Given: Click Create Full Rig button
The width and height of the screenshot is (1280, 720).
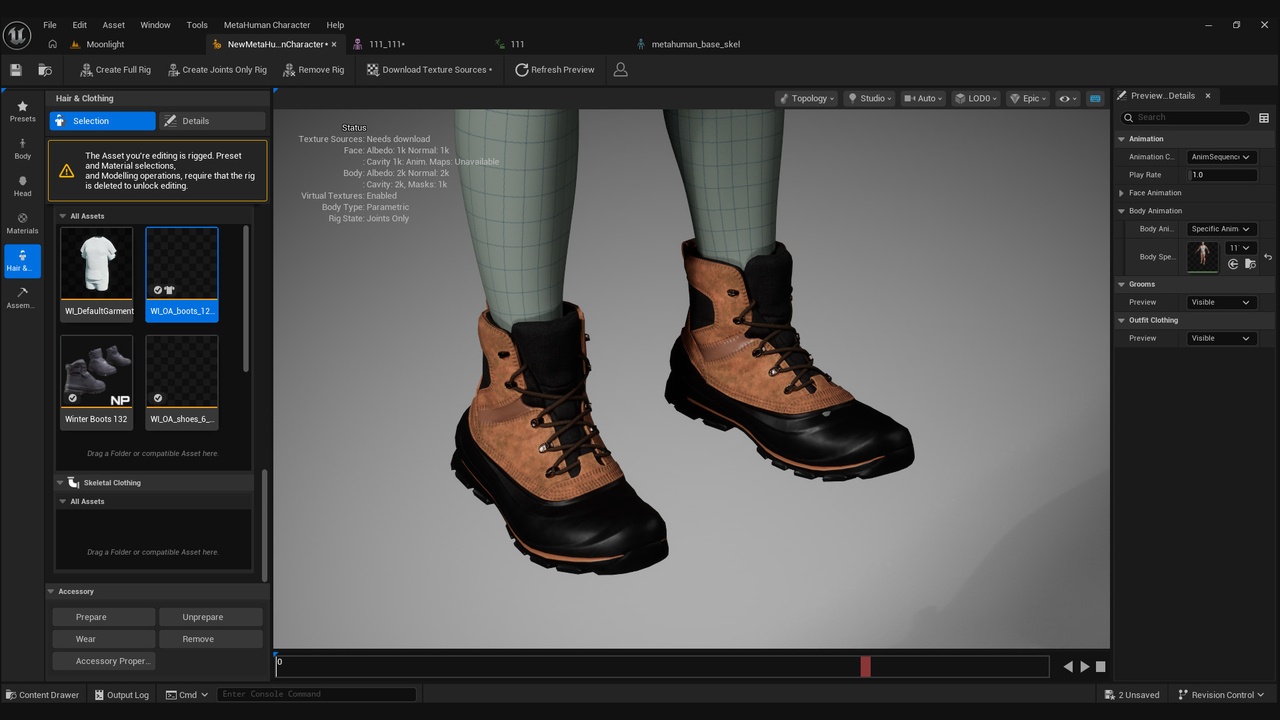Looking at the screenshot, I should [114, 70].
